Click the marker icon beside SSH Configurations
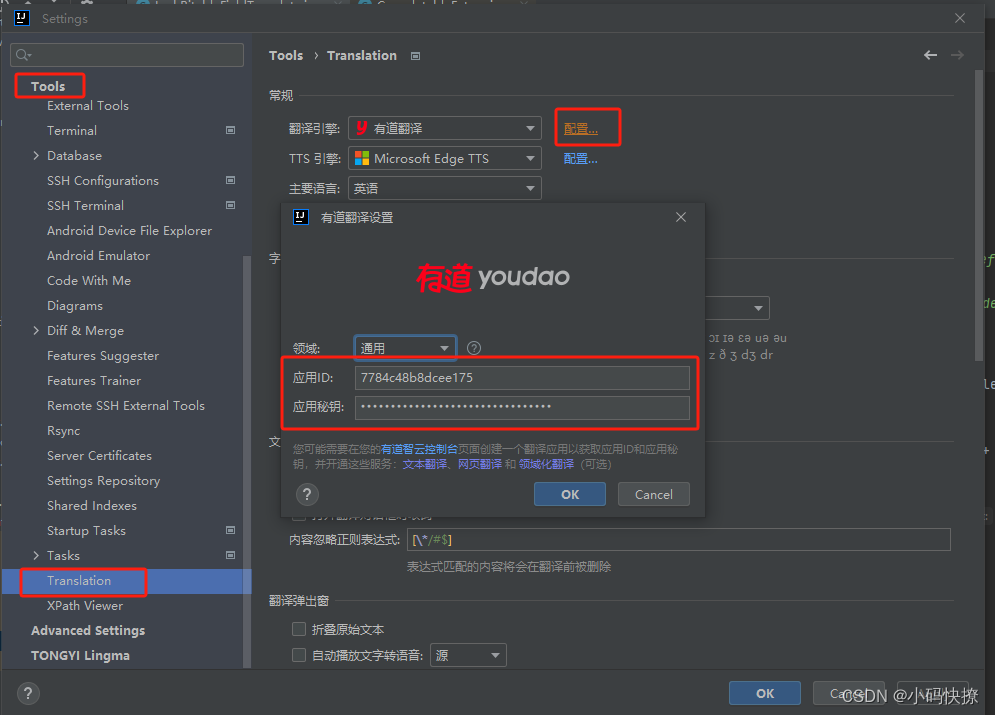This screenshot has height=715, width=995. coord(230,180)
